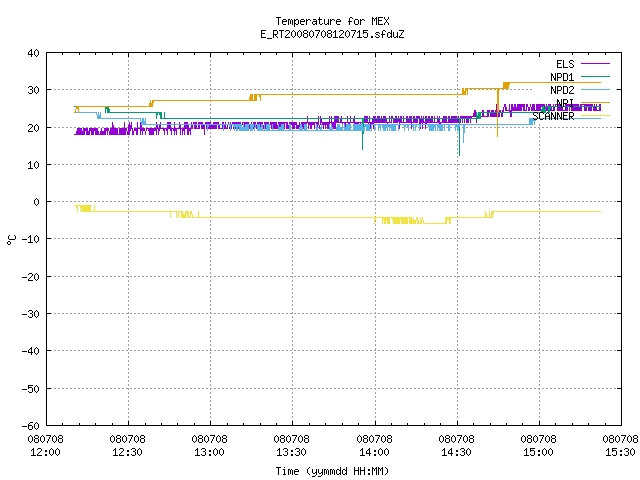The width and height of the screenshot is (640, 480).
Task: Click the 'Time (yymmdd HH:MM)' axis title
Action: point(332,471)
